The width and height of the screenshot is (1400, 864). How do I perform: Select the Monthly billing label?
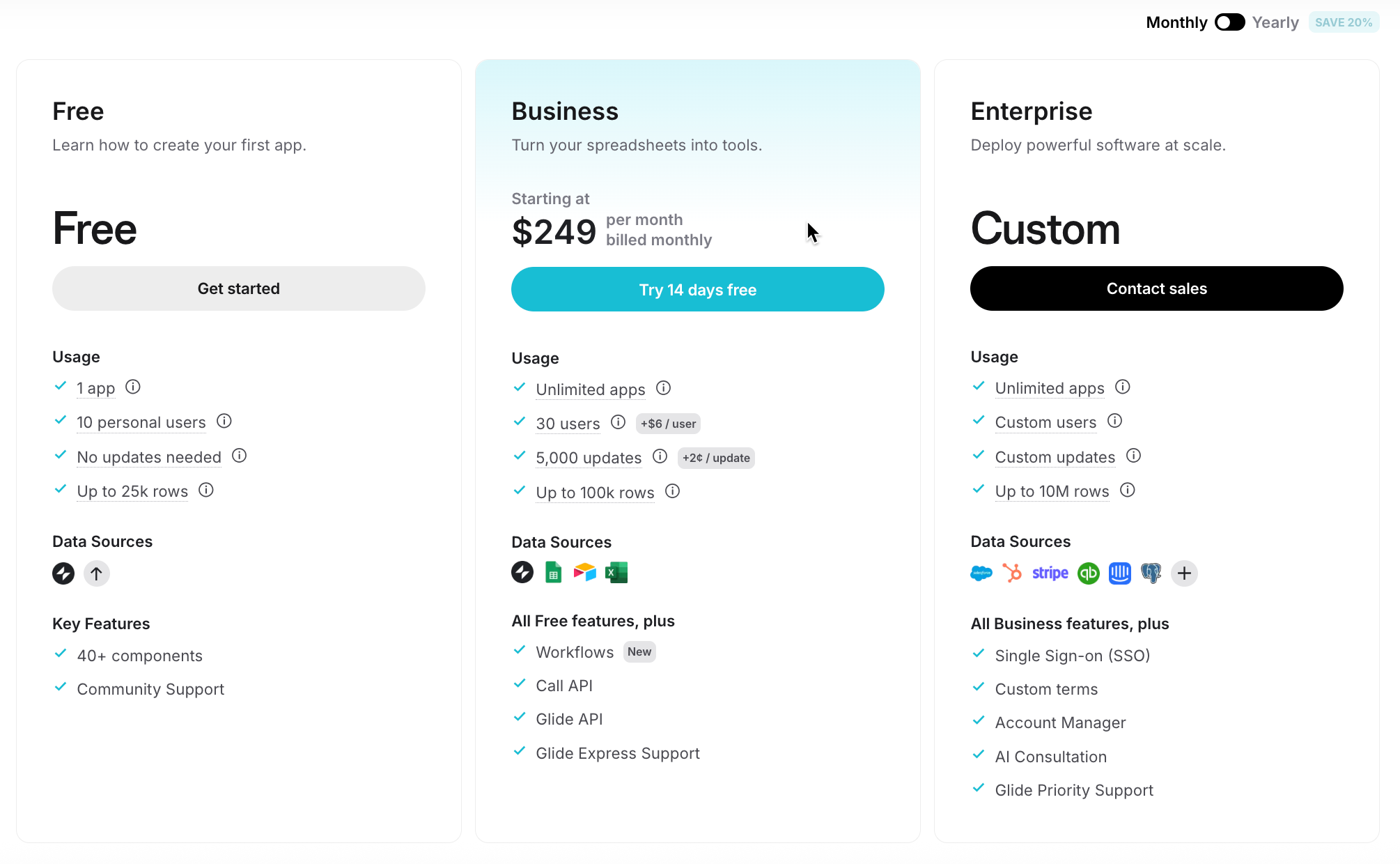point(1176,22)
